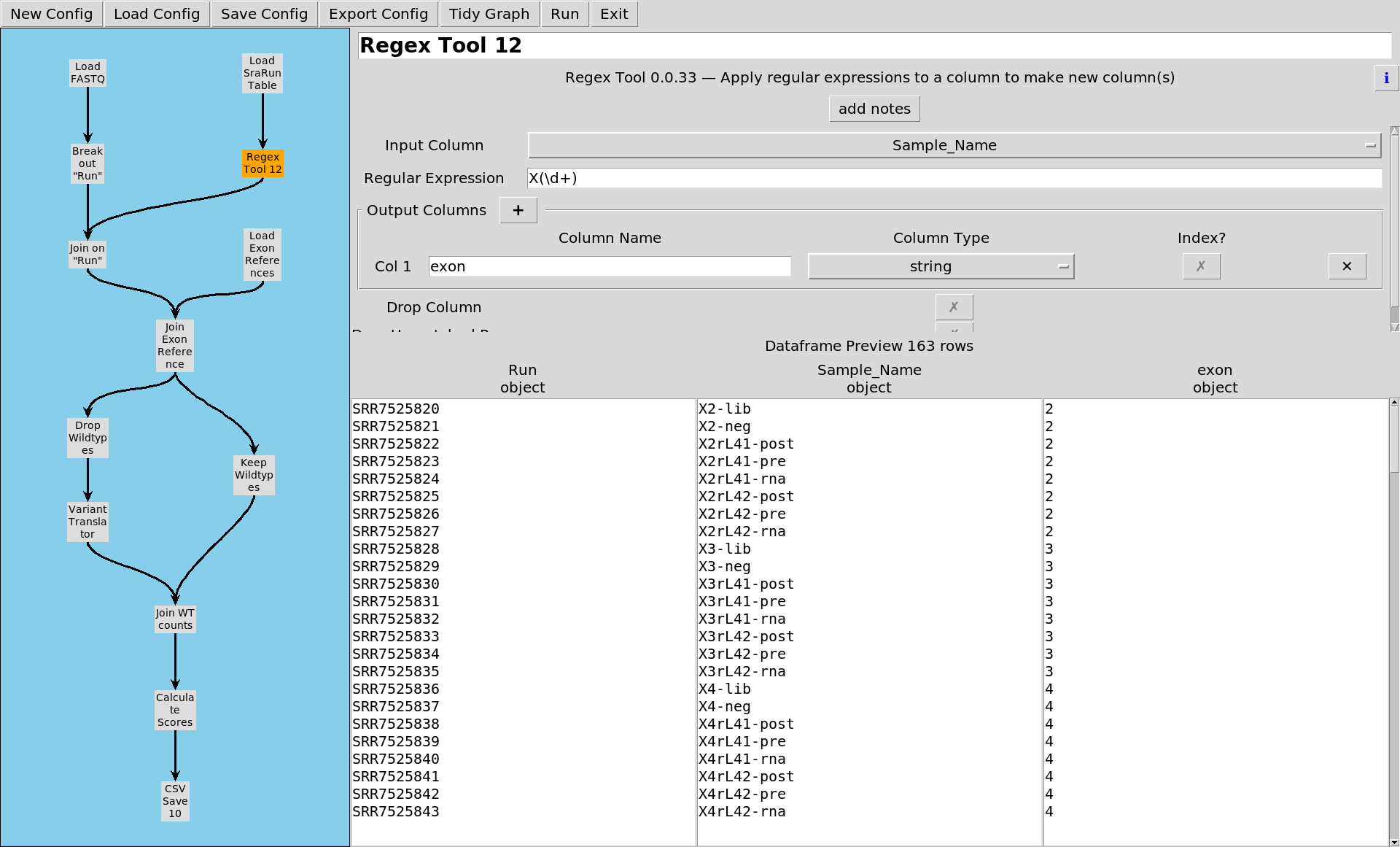Select the CSV Save 10 node
The width and height of the screenshot is (1400, 847).
coord(175,801)
